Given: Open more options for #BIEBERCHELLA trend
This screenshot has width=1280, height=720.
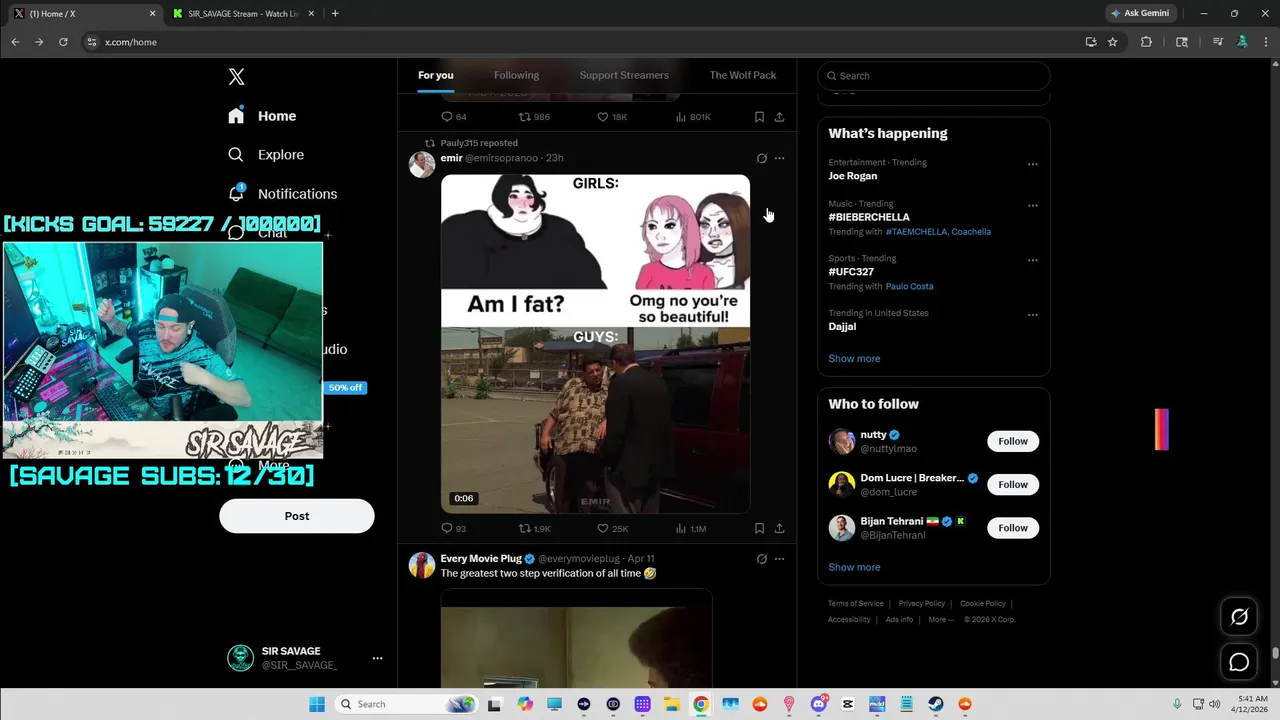Looking at the screenshot, I should (1033, 205).
